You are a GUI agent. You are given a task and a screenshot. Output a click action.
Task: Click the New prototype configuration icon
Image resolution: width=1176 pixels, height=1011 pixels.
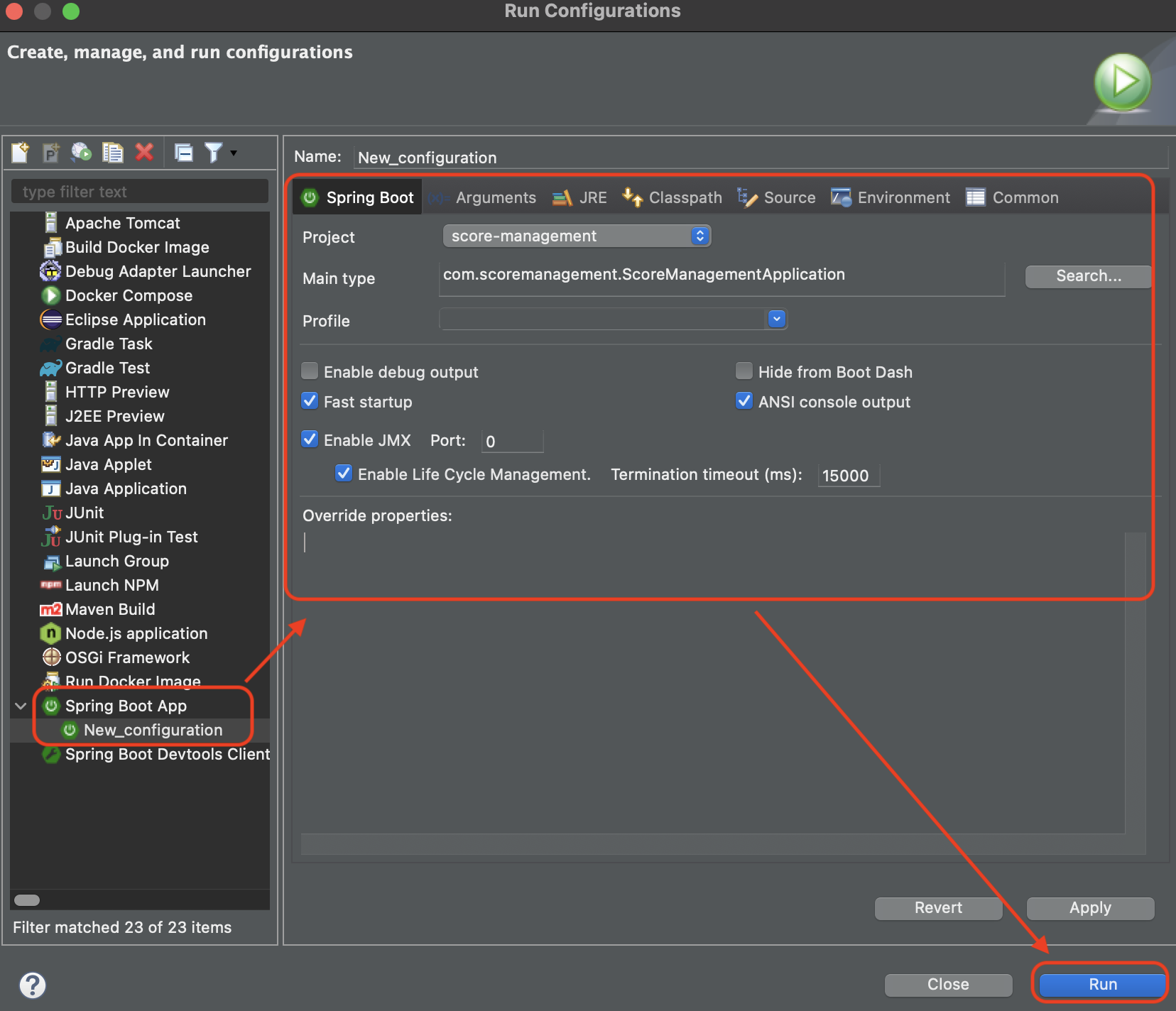(51, 152)
